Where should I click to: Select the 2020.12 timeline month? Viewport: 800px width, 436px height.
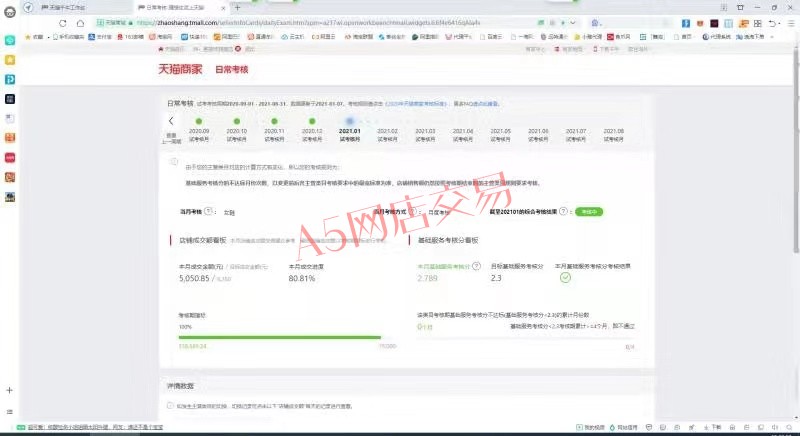[312, 131]
